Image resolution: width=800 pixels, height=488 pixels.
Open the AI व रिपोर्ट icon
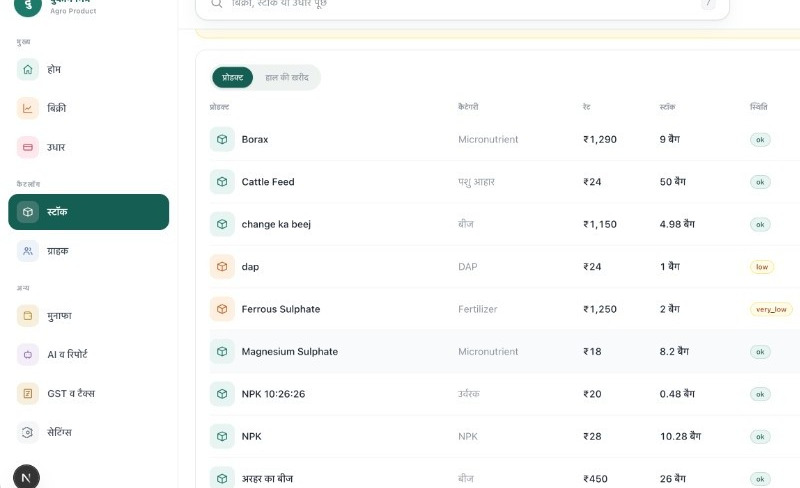click(x=28, y=354)
